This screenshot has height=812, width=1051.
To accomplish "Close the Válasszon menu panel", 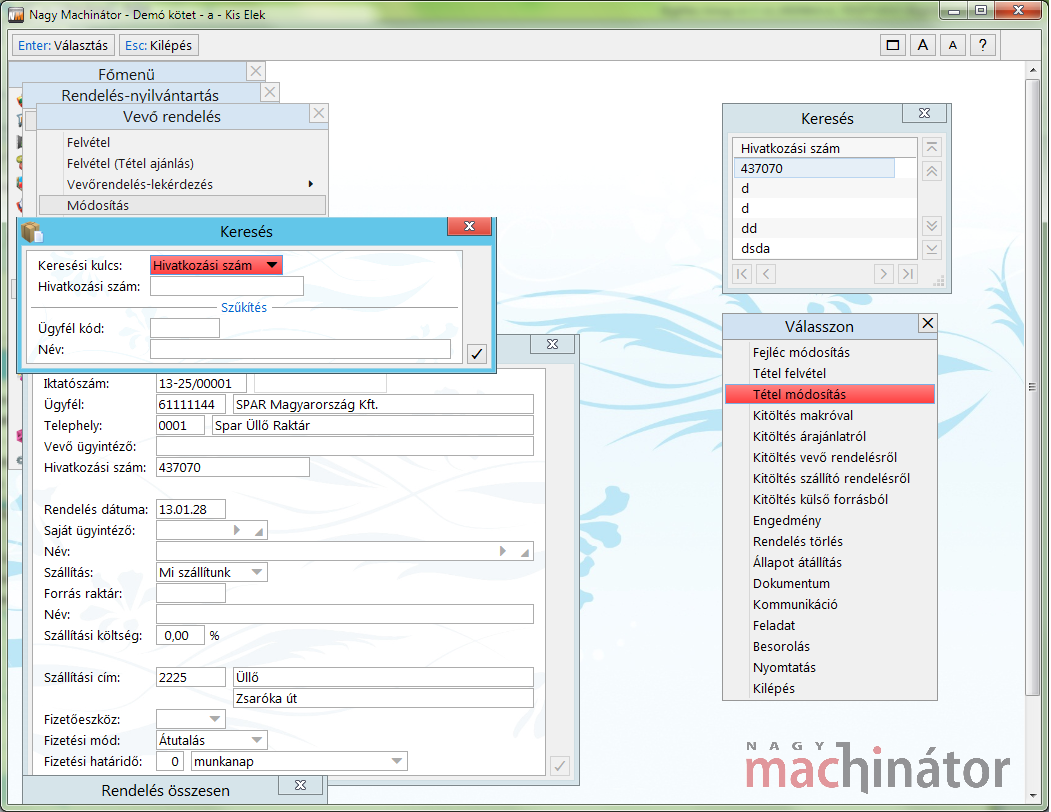I will click(x=928, y=323).
